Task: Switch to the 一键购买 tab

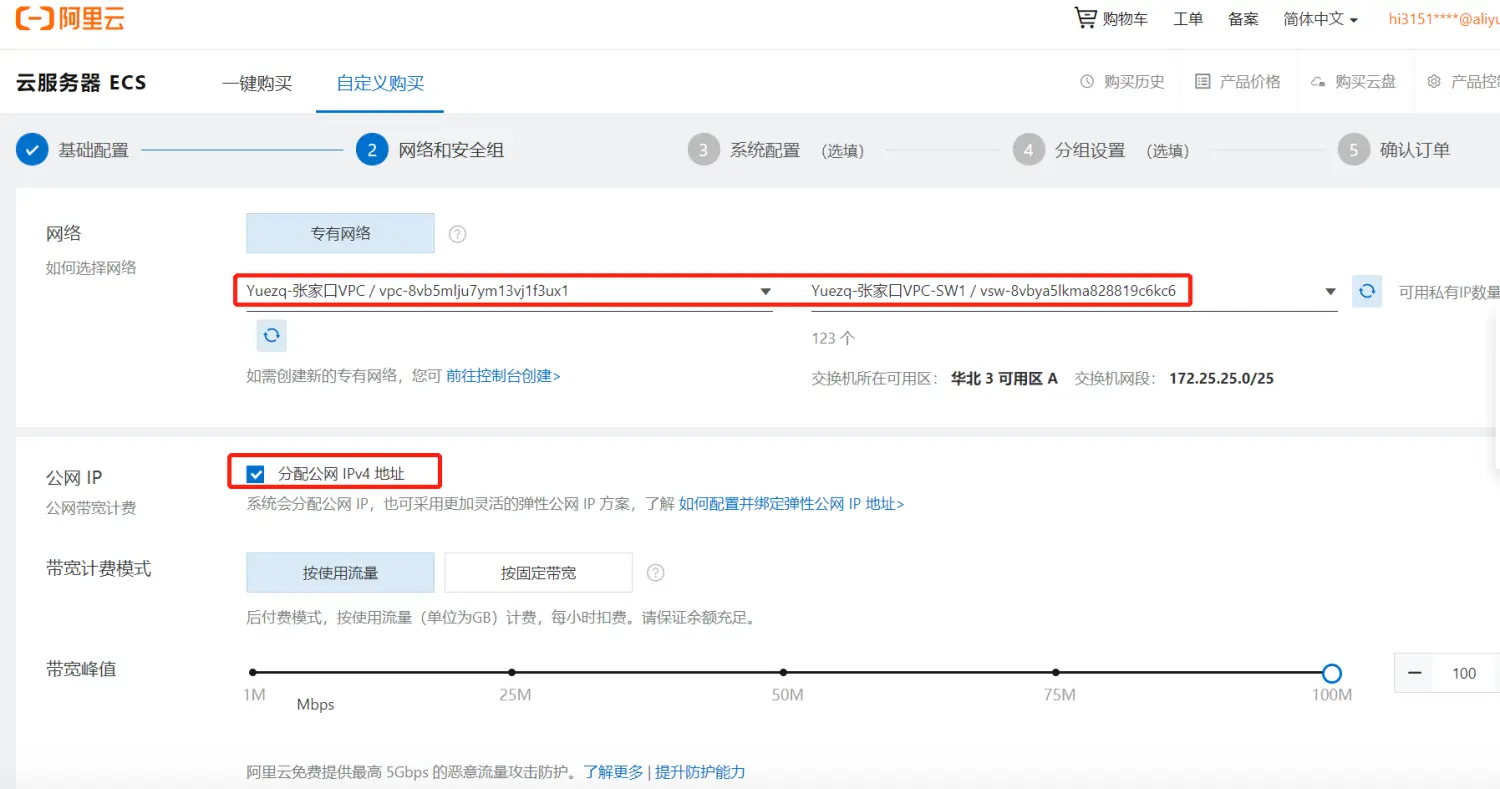Action: pos(257,83)
